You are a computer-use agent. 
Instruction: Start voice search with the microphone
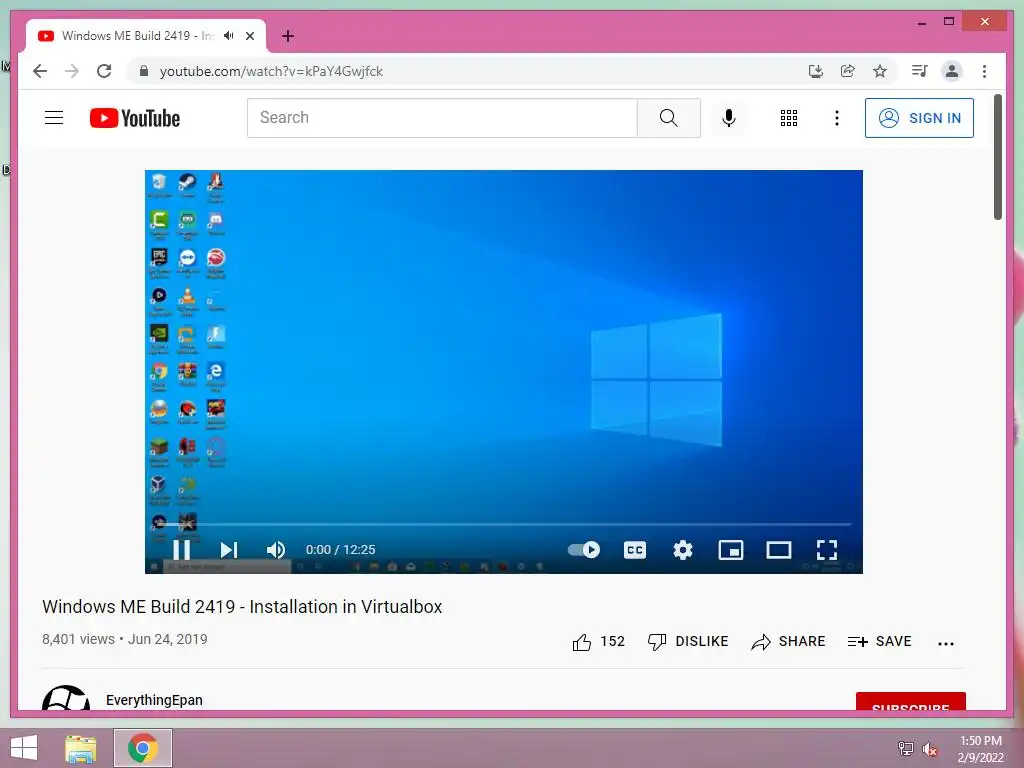coord(729,118)
